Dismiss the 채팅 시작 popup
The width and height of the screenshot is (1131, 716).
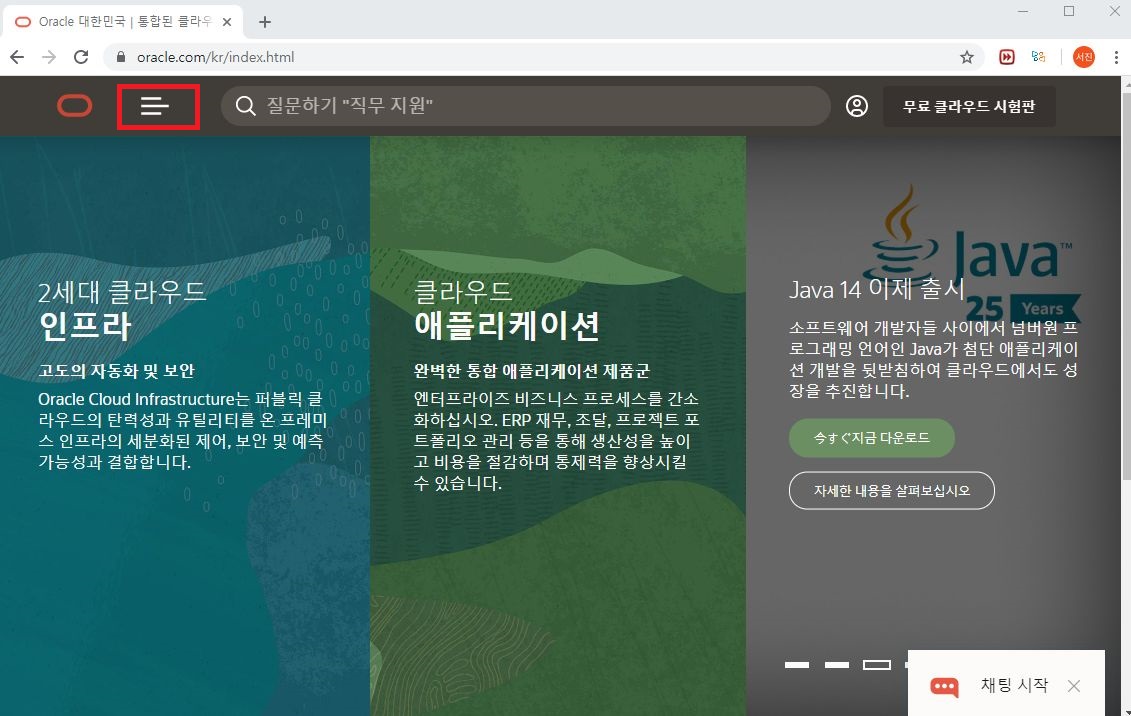[x=1074, y=686]
